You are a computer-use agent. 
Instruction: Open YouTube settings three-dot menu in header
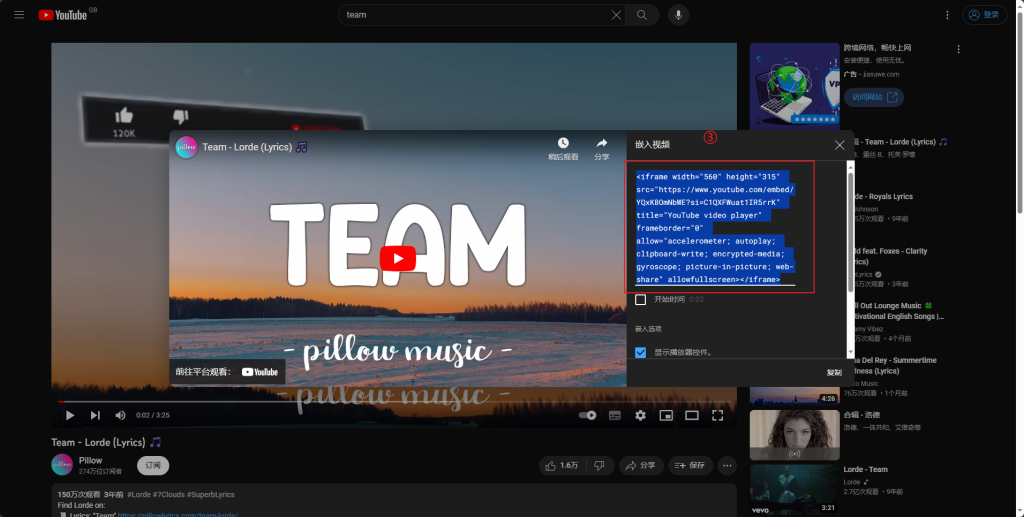946,15
